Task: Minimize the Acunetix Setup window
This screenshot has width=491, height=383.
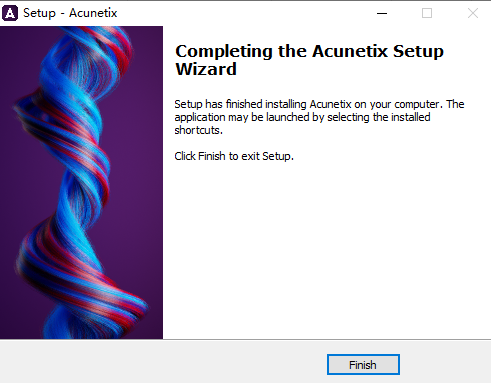Action: click(382, 13)
